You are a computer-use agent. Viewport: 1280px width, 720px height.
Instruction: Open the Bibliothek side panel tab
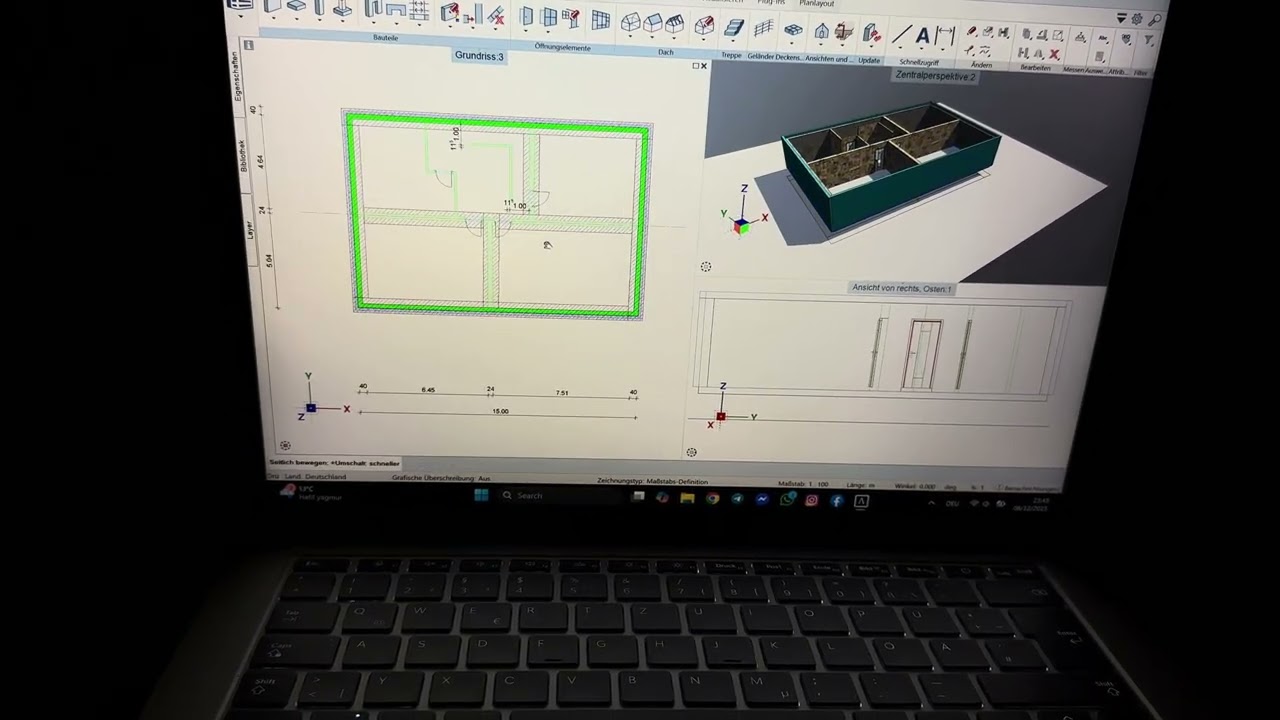(243, 155)
